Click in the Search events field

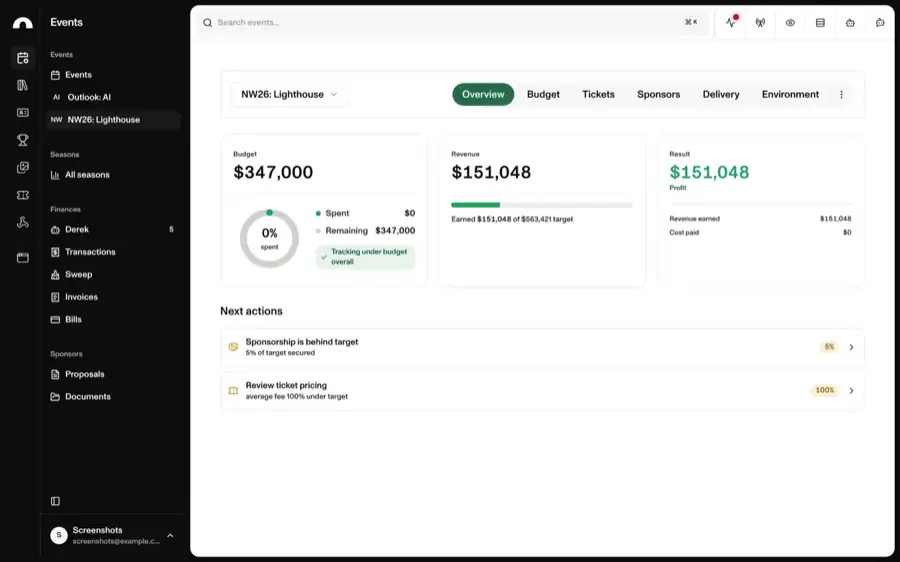pos(453,23)
